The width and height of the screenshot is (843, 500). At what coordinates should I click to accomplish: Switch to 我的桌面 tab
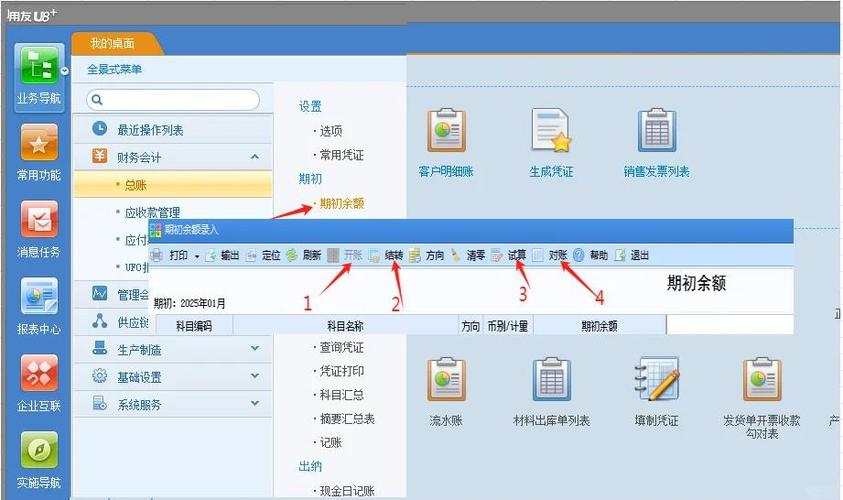[x=115, y=44]
